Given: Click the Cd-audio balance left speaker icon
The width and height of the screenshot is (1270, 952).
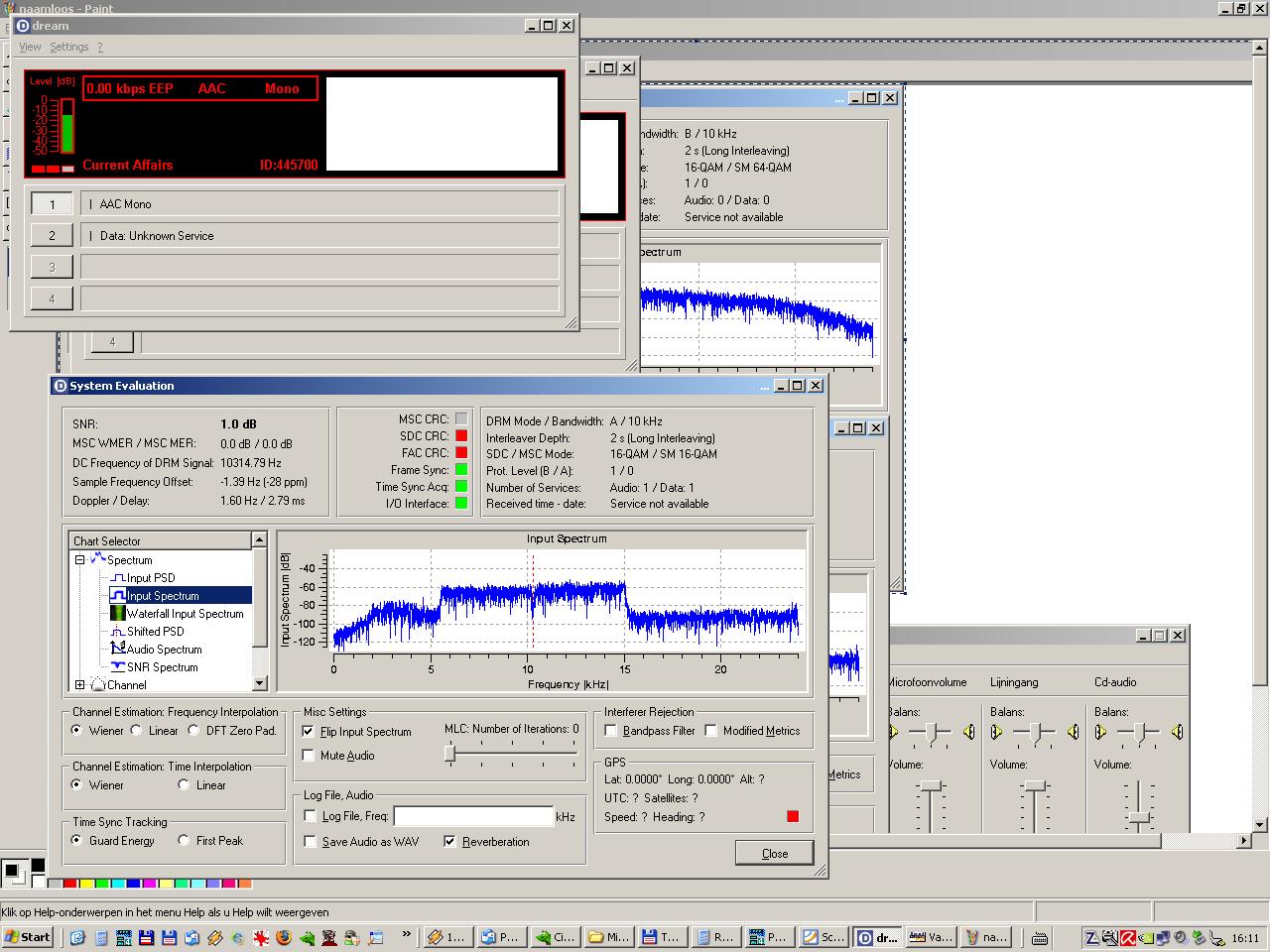Looking at the screenshot, I should coord(1100,733).
